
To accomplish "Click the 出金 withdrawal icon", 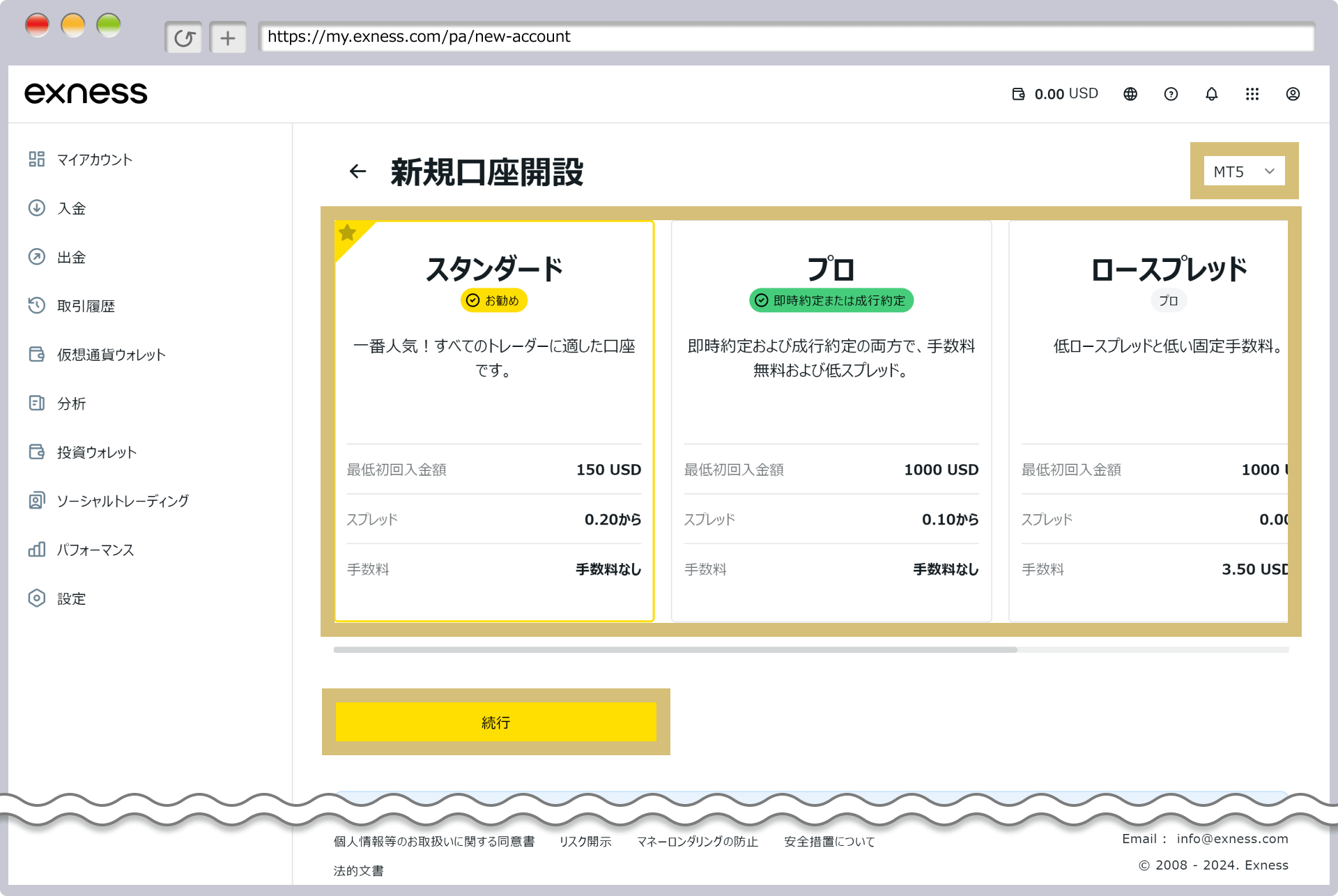I will point(37,257).
